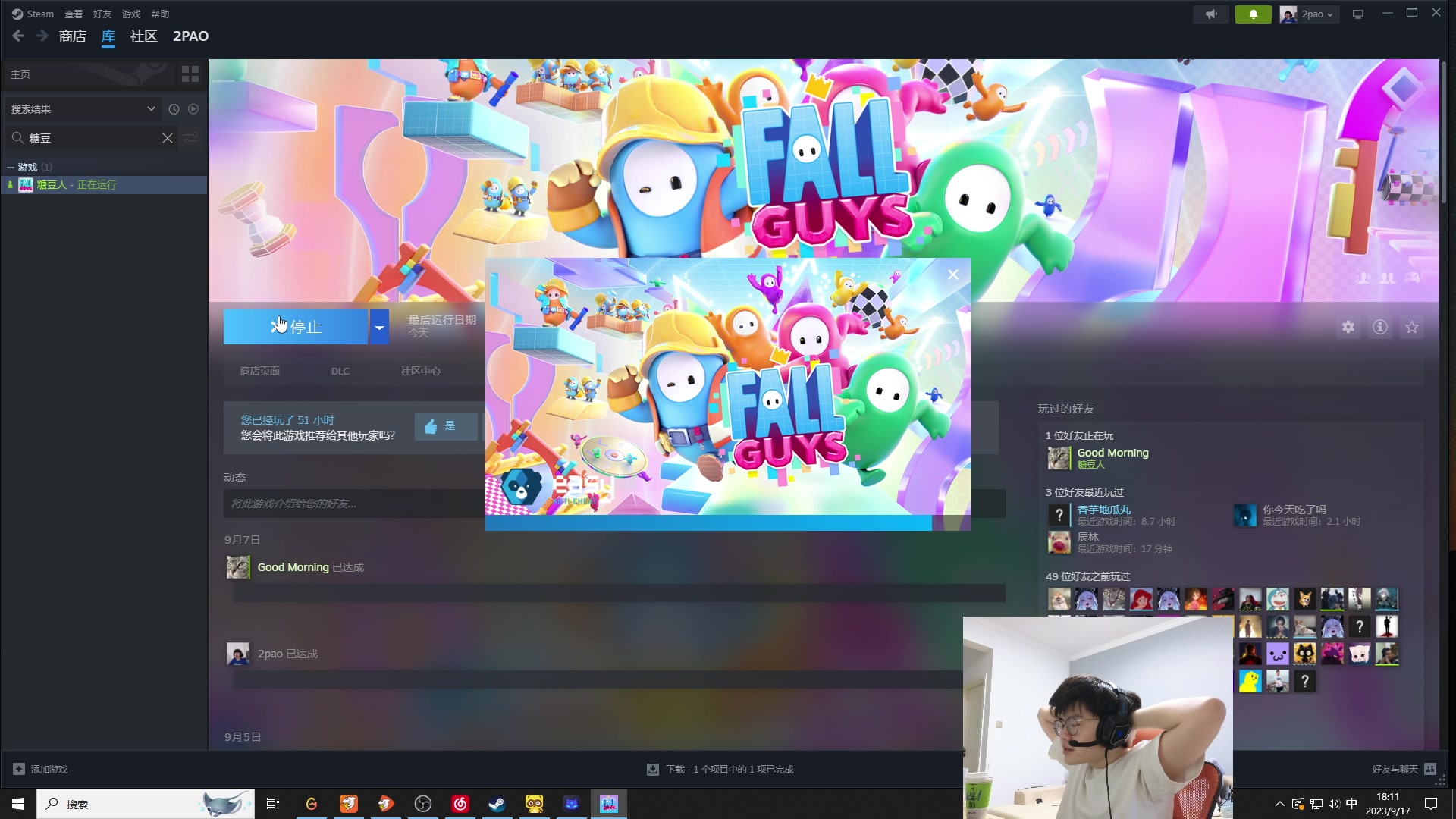Recommend game with thumbs-up 是 button
This screenshot has width=1456, height=819.
coord(446,426)
